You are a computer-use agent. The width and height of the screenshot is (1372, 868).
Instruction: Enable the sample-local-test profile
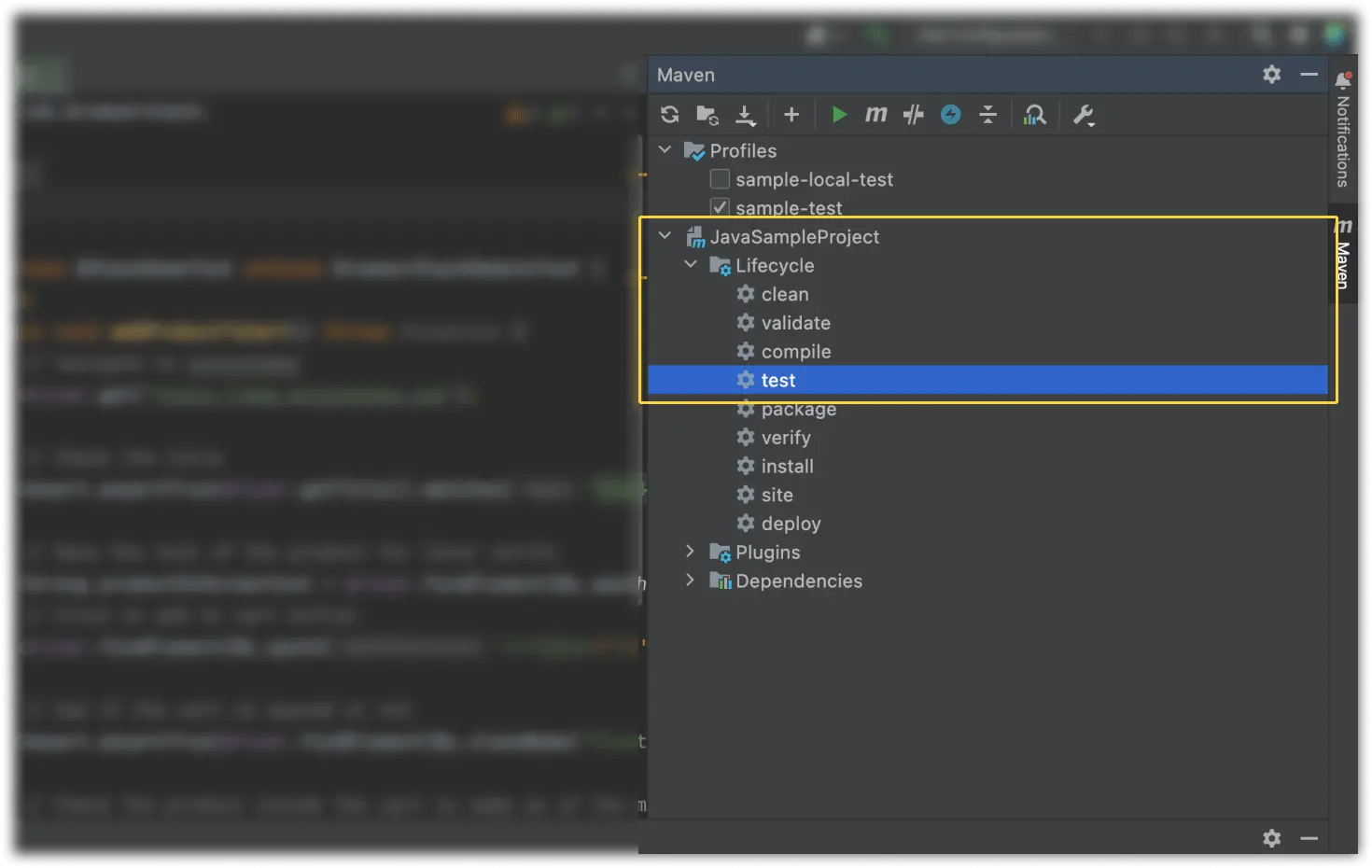point(719,178)
